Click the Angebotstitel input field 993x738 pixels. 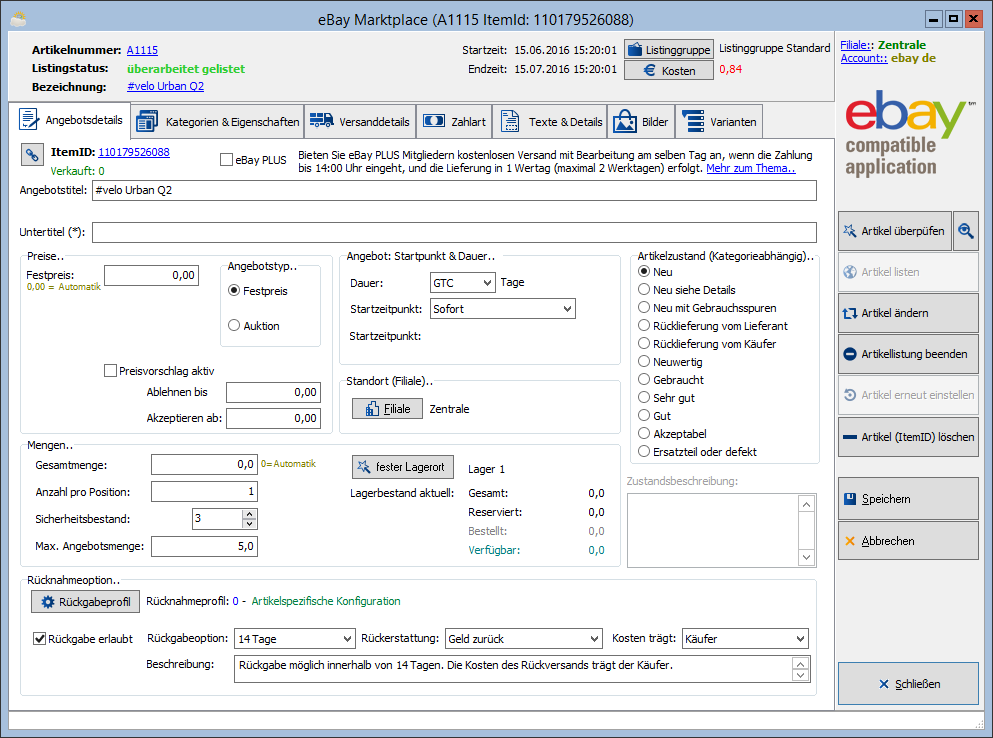(x=454, y=190)
